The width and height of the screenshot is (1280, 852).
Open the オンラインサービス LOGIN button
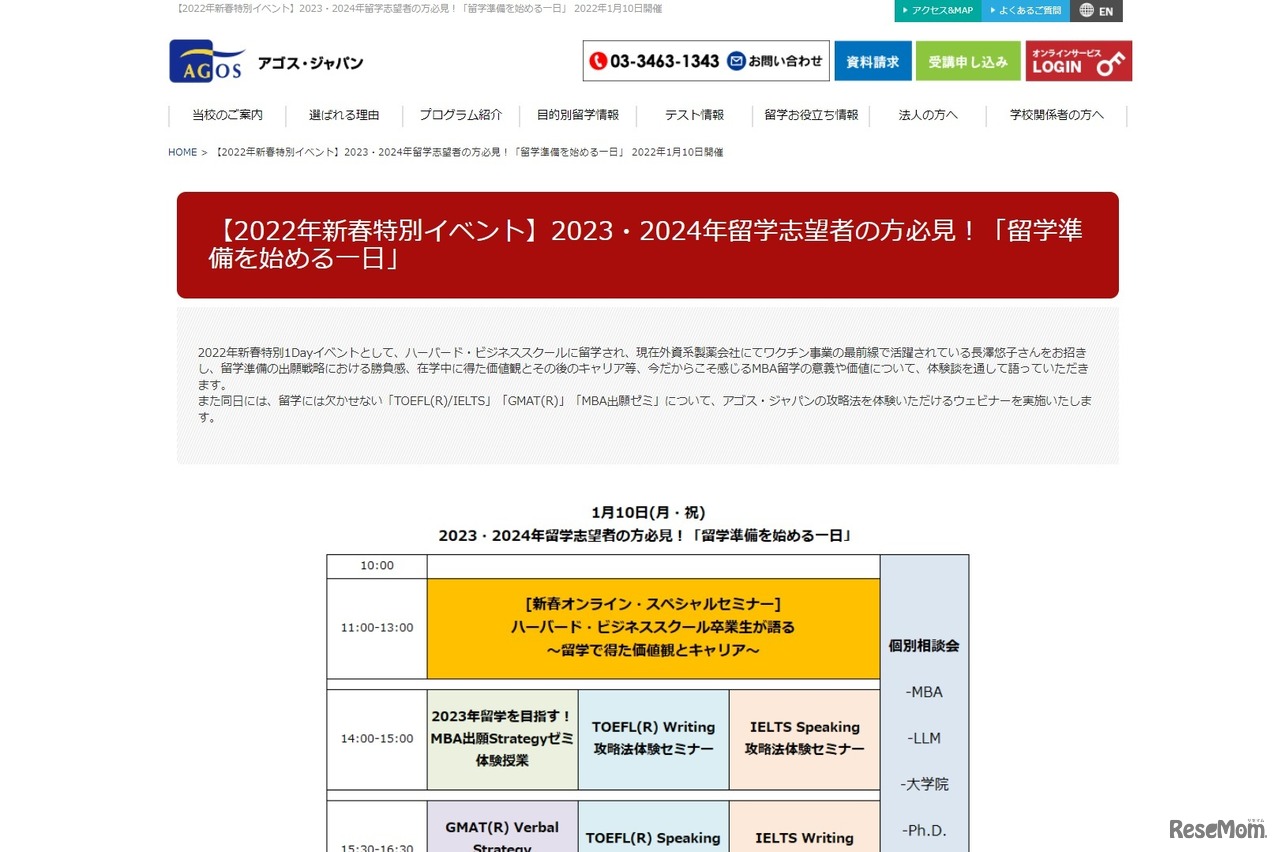(1079, 61)
